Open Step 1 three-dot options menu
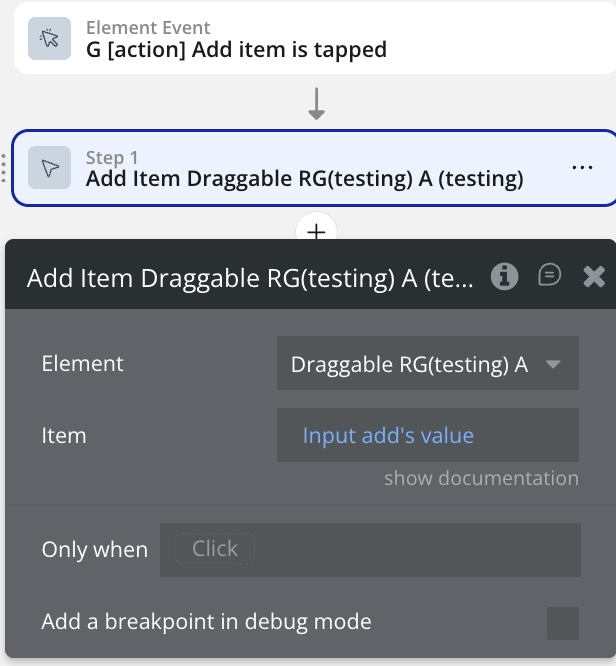The image size is (616, 666). click(582, 168)
